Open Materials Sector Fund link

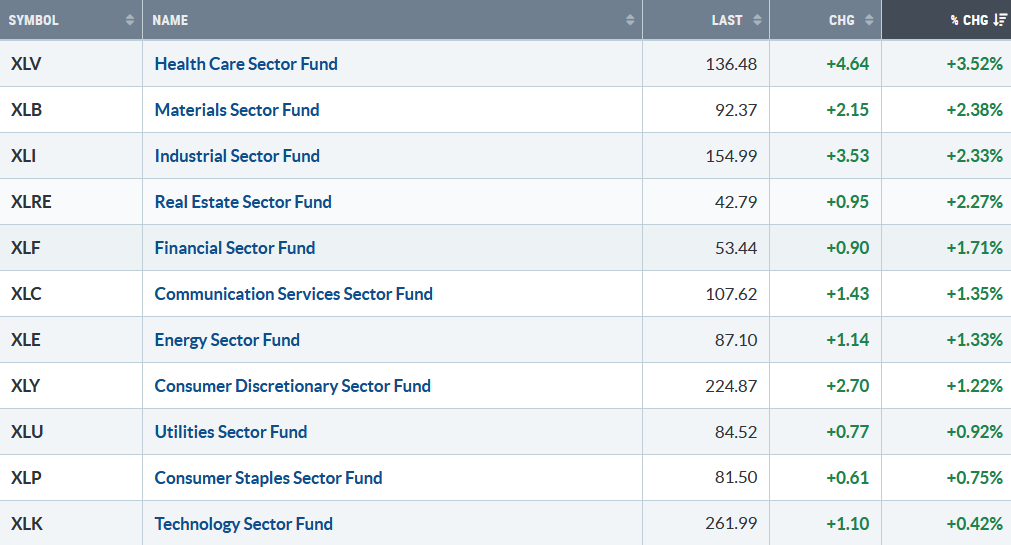pyautogui.click(x=237, y=110)
